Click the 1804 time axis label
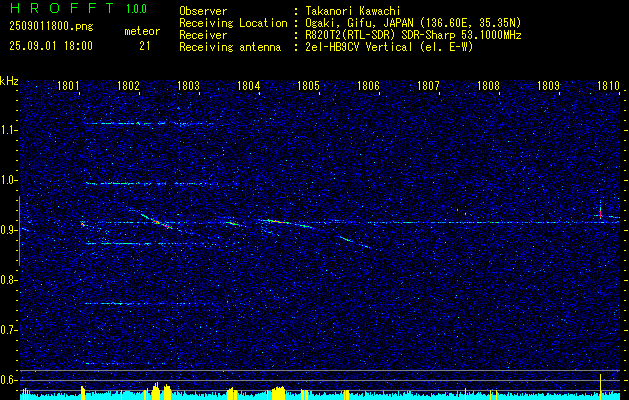Viewport: 629px width, 400px height. (x=248, y=85)
